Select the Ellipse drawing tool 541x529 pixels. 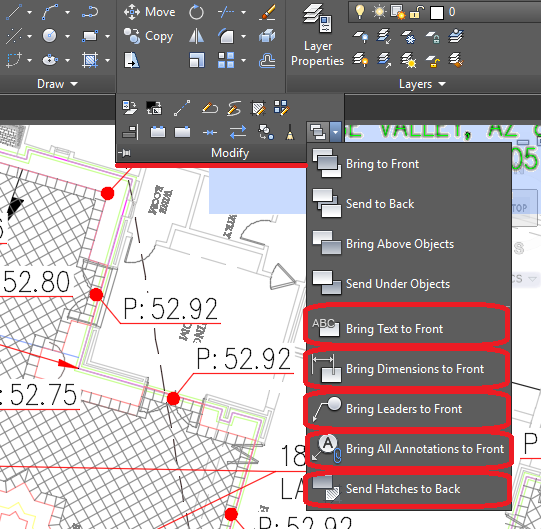50,60
